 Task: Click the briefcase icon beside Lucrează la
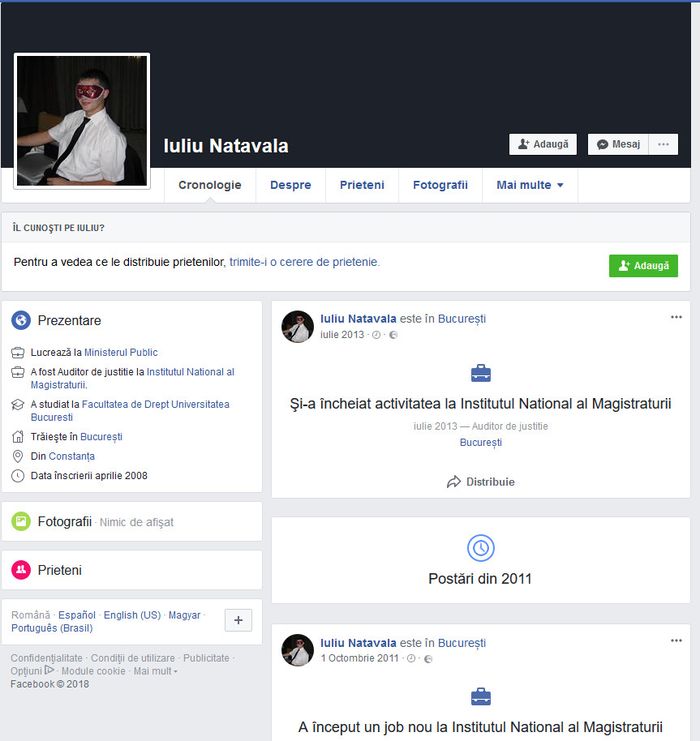[x=17, y=353]
